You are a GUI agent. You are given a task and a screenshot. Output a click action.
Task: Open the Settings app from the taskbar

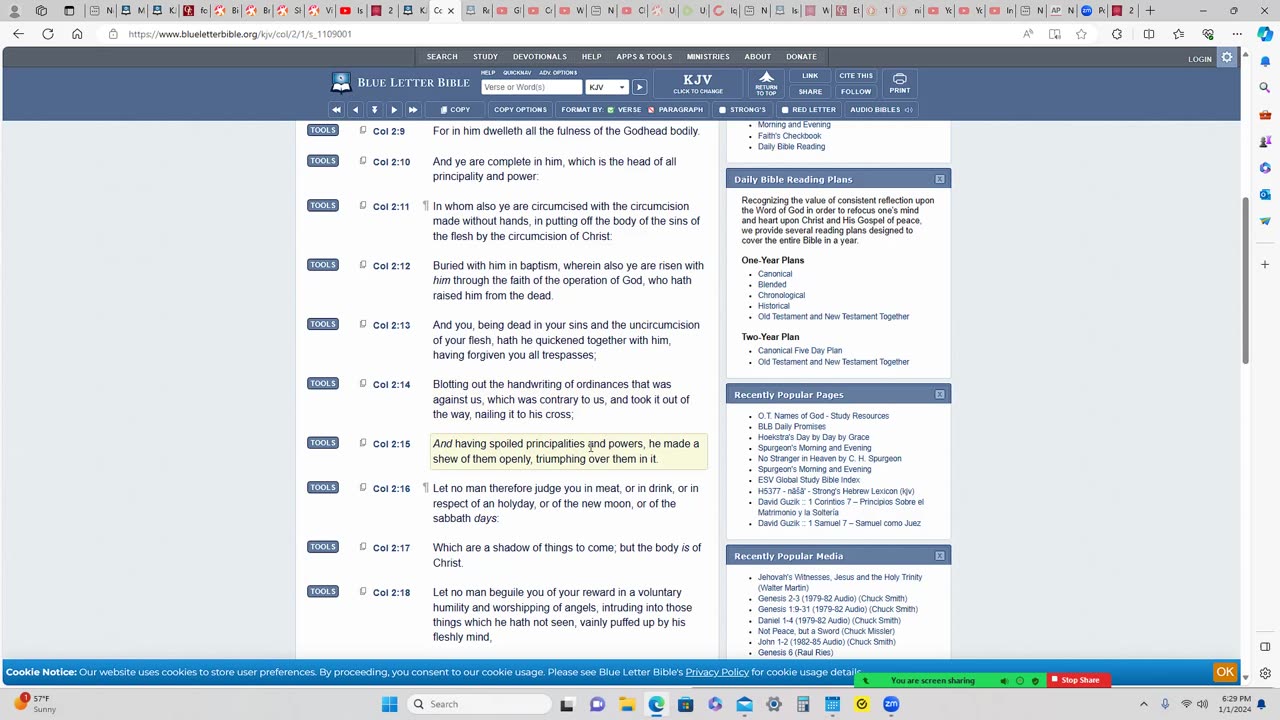tap(774, 704)
